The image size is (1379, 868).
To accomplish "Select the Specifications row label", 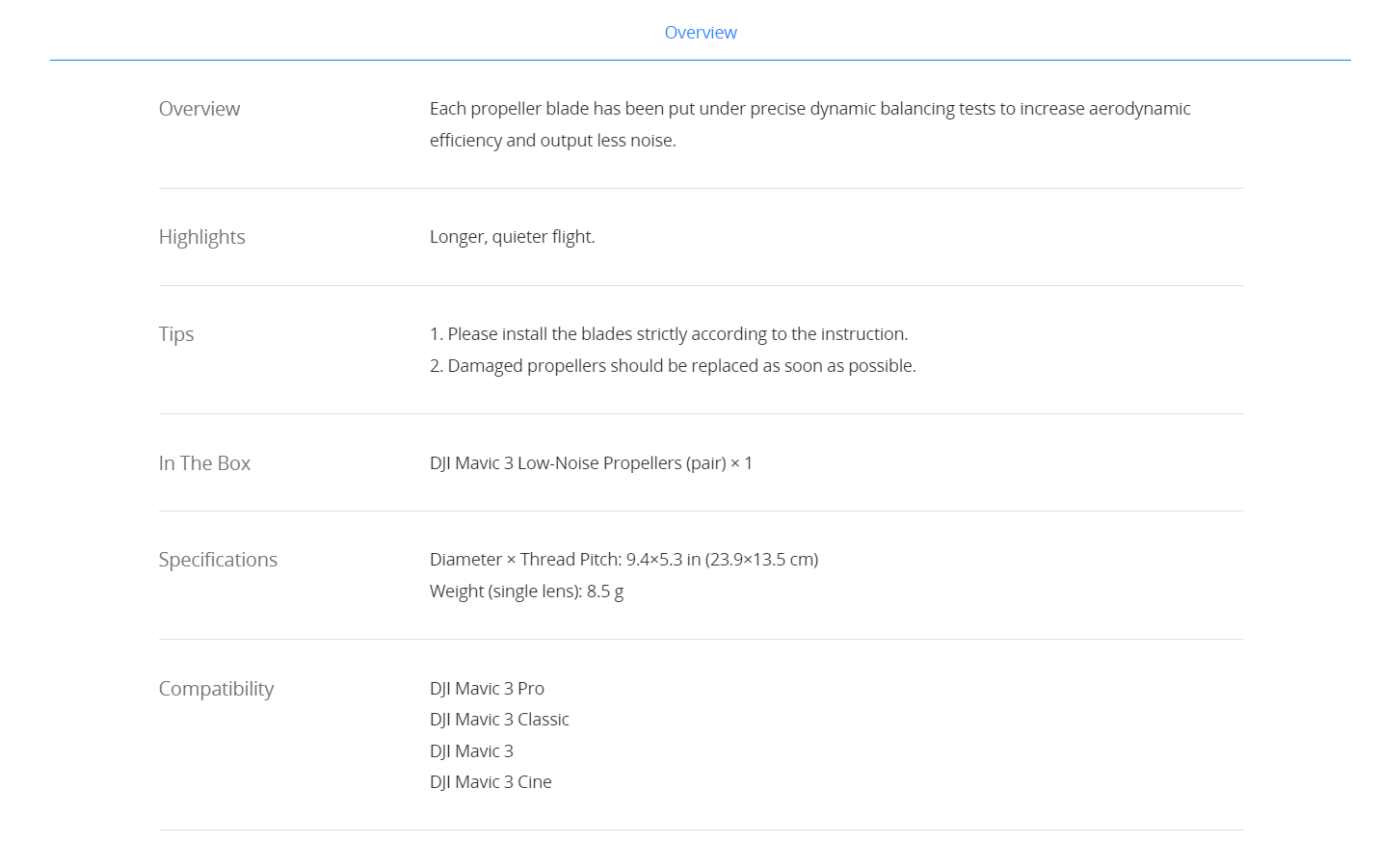I will click(218, 560).
